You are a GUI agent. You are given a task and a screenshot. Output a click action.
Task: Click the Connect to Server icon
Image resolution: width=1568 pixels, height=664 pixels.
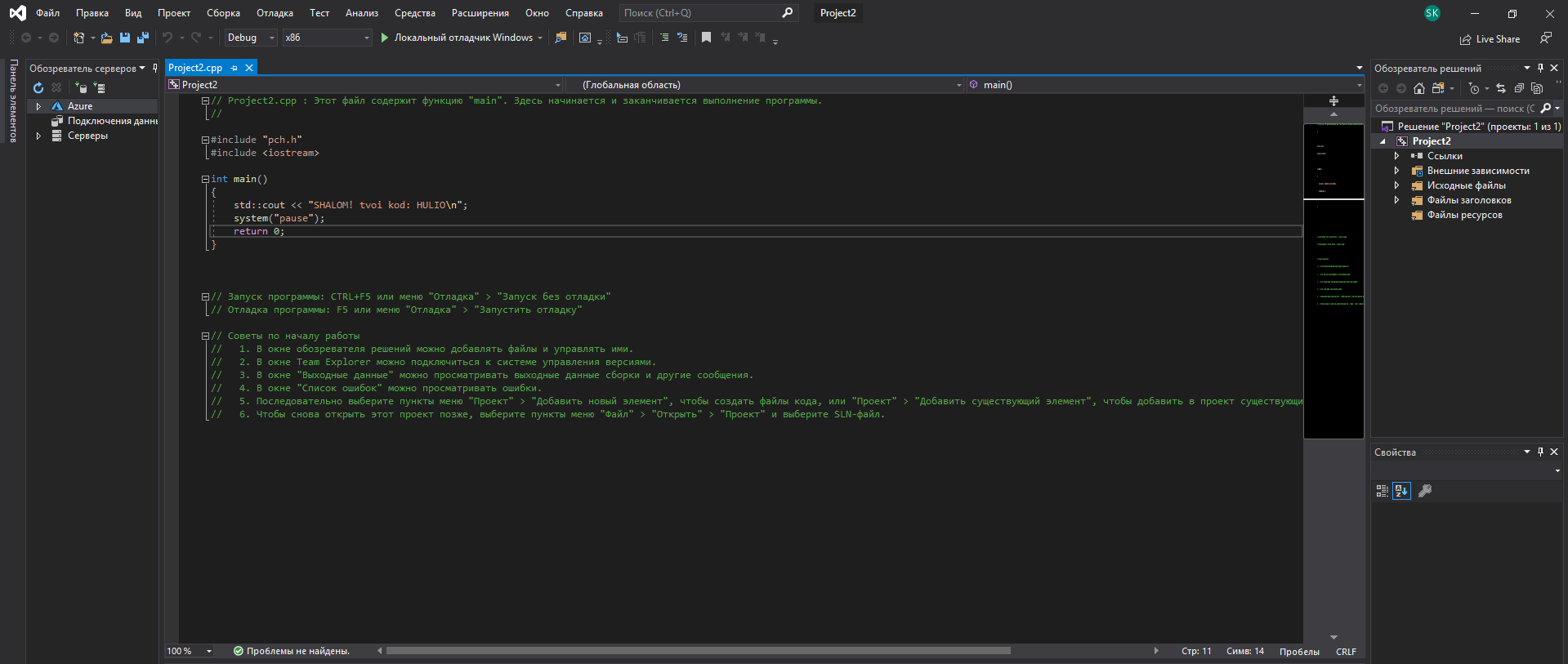pyautogui.click(x=99, y=87)
